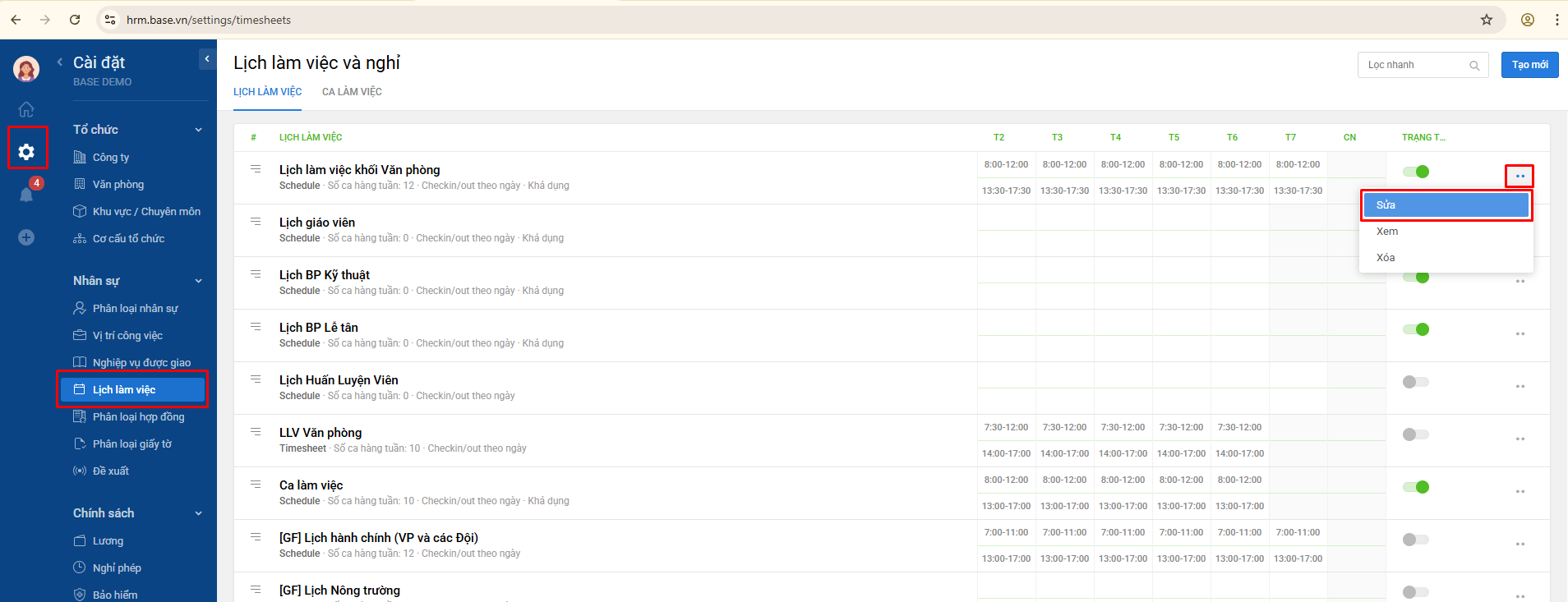
Task: Open more options for LLV Văn phòng
Action: [1520, 439]
